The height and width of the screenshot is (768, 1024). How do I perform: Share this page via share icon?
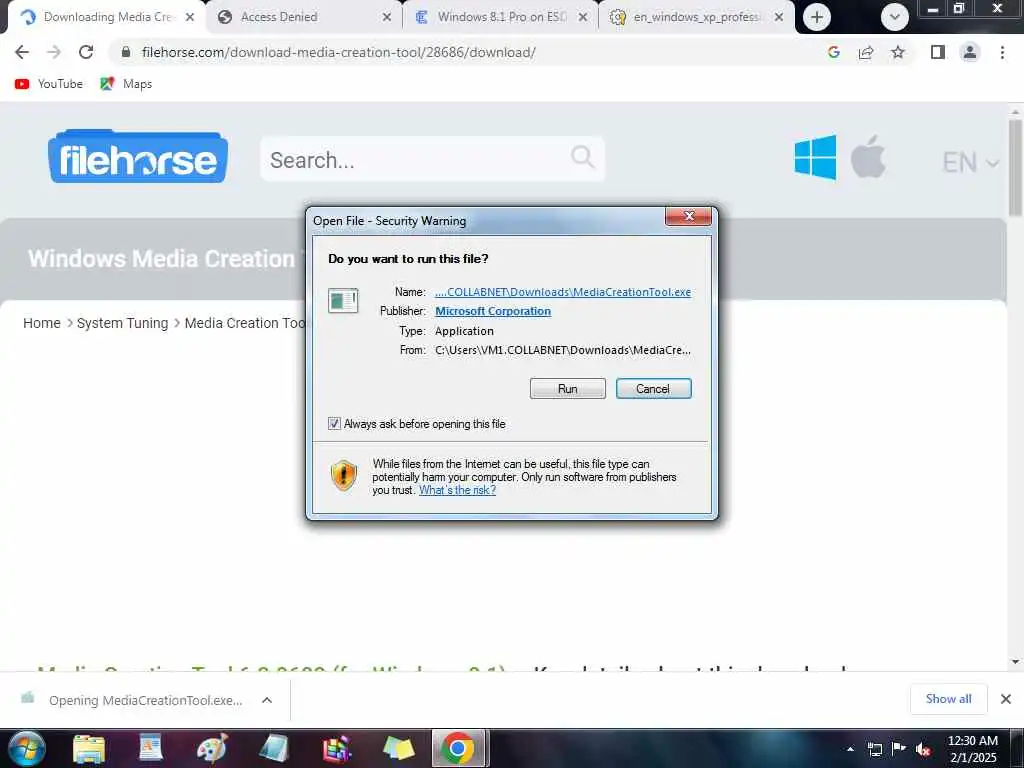[866, 52]
